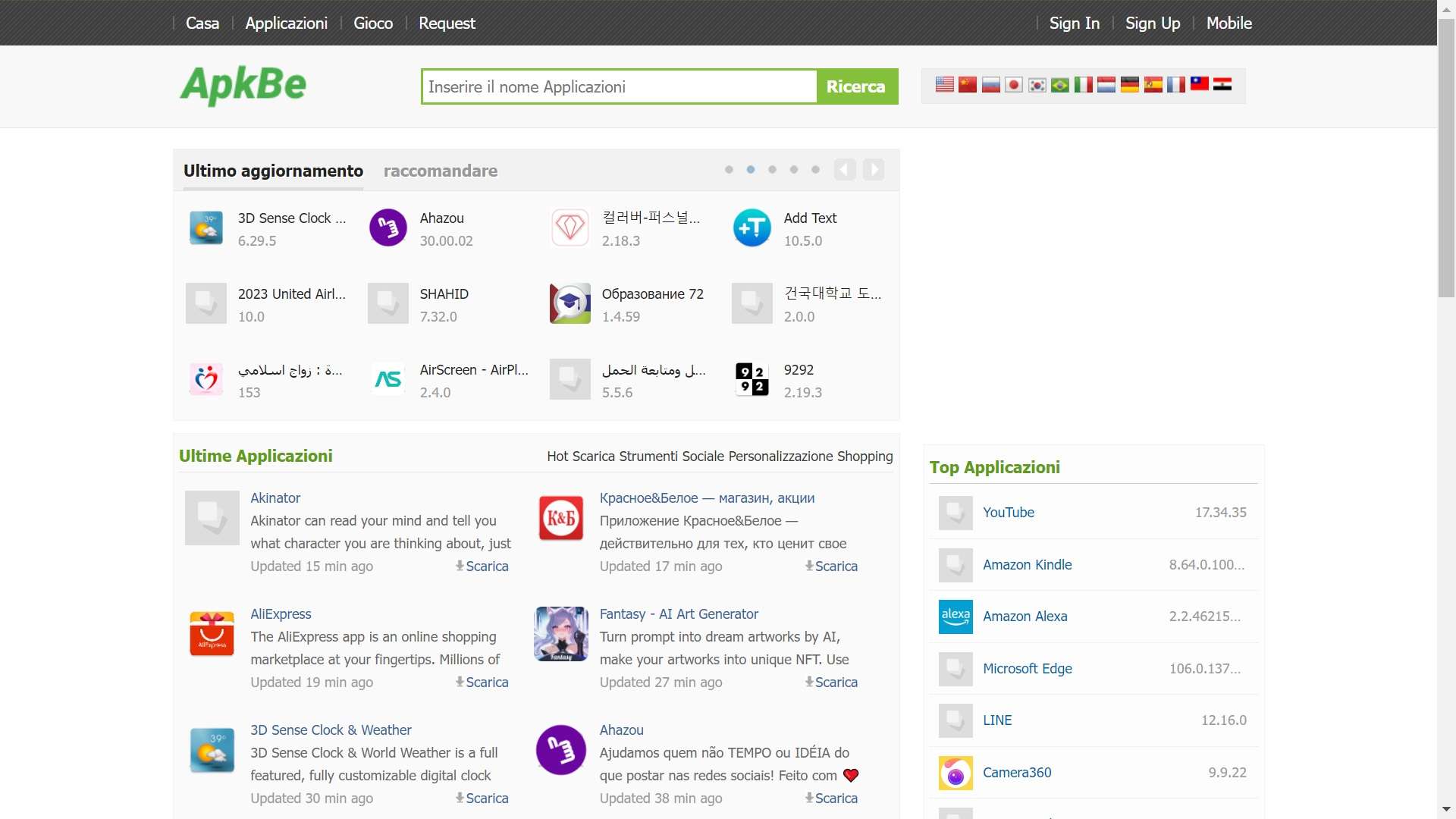Viewport: 1456px width, 819px height.
Task: Select the Japan flag language
Action: coord(1014,84)
